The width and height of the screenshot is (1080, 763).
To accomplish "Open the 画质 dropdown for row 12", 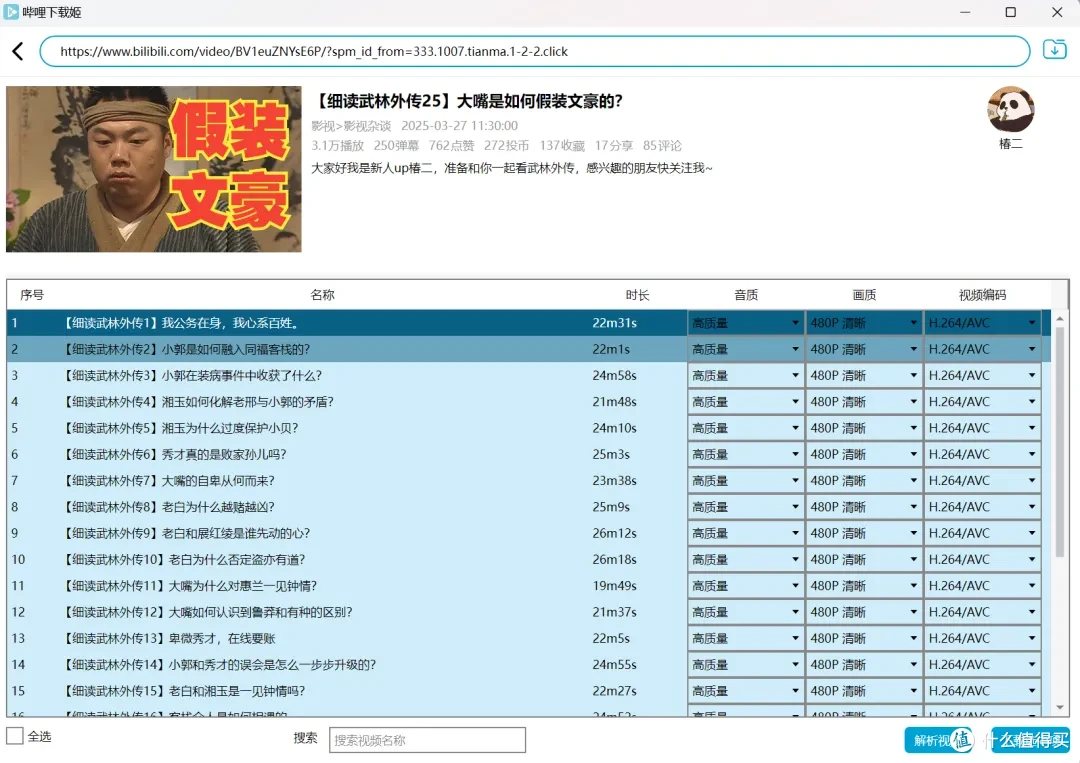I will [x=864, y=612].
